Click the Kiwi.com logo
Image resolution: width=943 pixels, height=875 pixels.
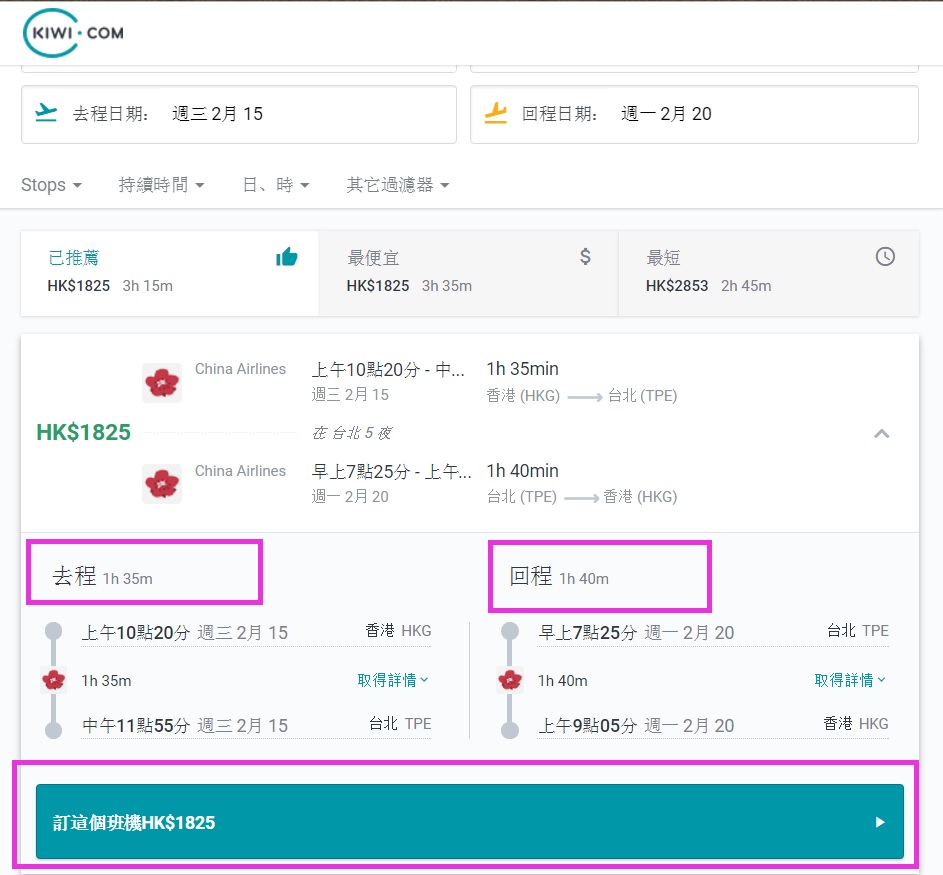(x=73, y=33)
